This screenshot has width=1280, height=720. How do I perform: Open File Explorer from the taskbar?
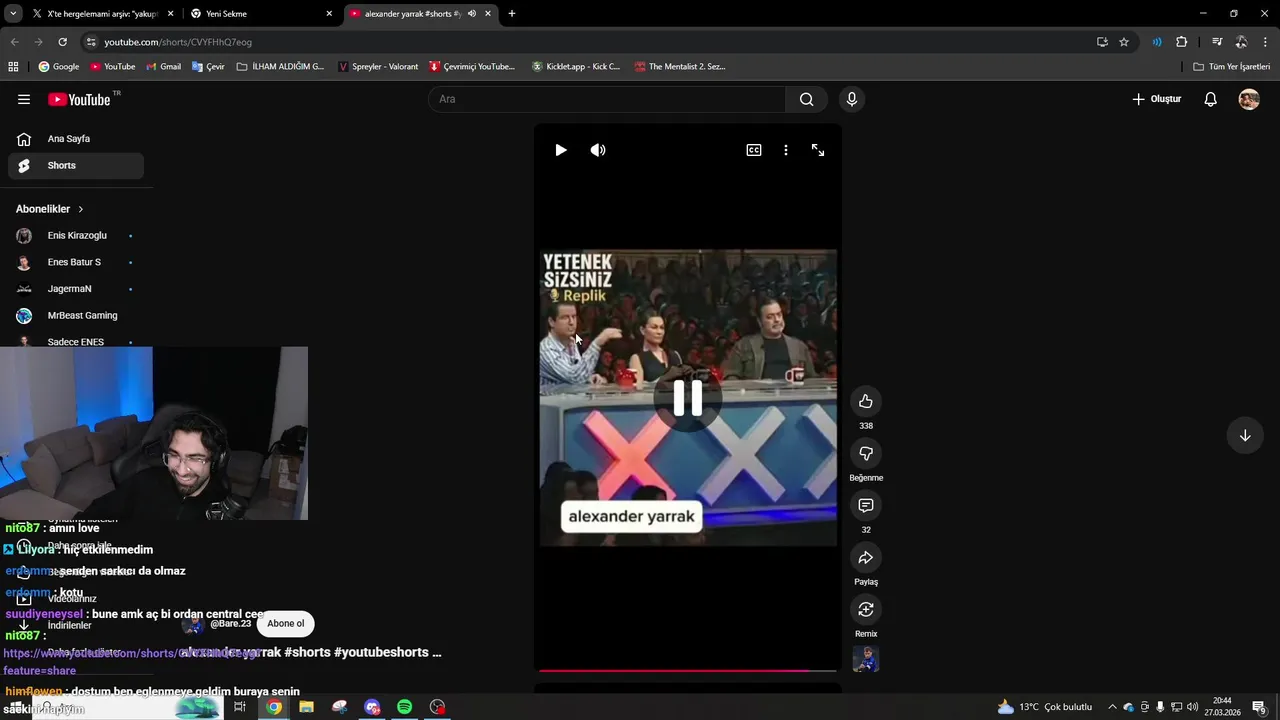tap(307, 707)
